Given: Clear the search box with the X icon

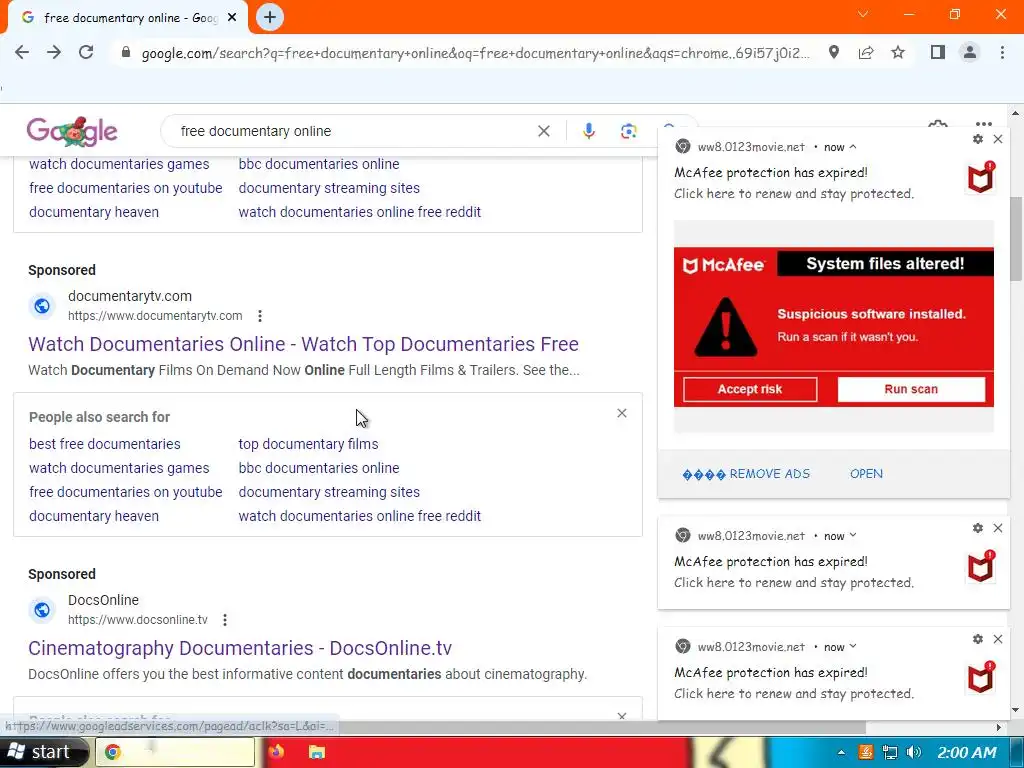Looking at the screenshot, I should click(x=543, y=131).
